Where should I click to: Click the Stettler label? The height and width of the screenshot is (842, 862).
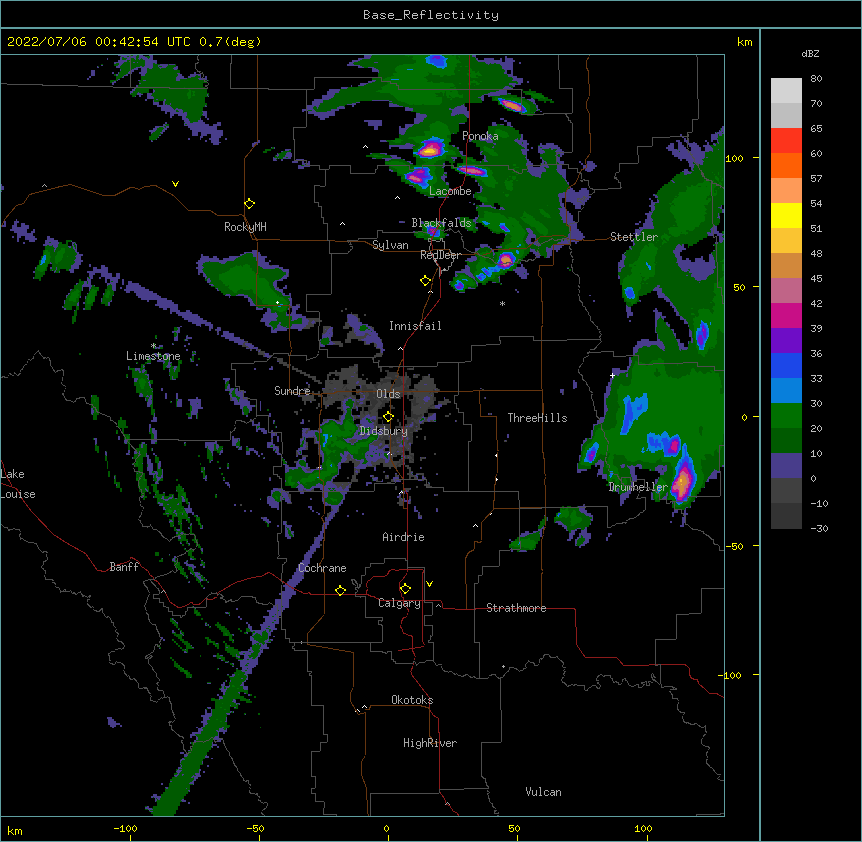pos(634,237)
